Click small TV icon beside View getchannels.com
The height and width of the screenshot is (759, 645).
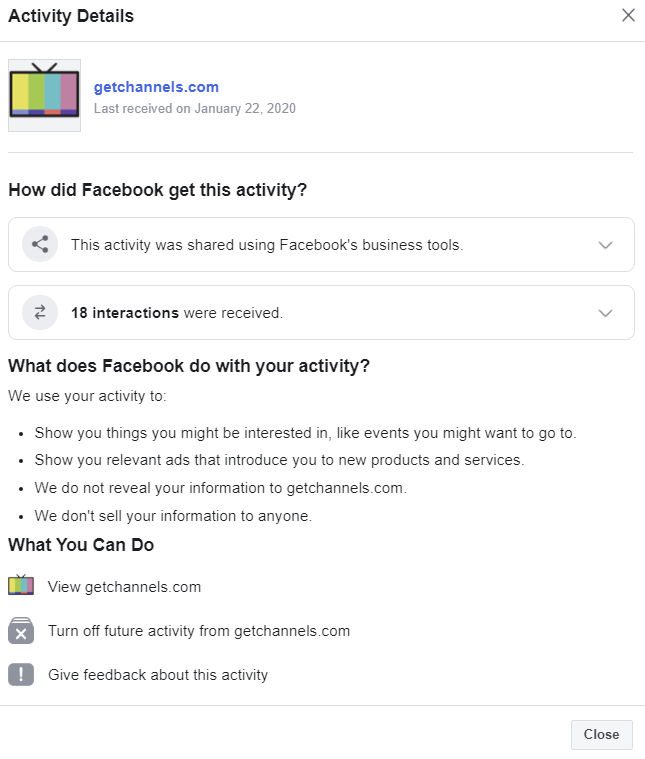(x=21, y=586)
